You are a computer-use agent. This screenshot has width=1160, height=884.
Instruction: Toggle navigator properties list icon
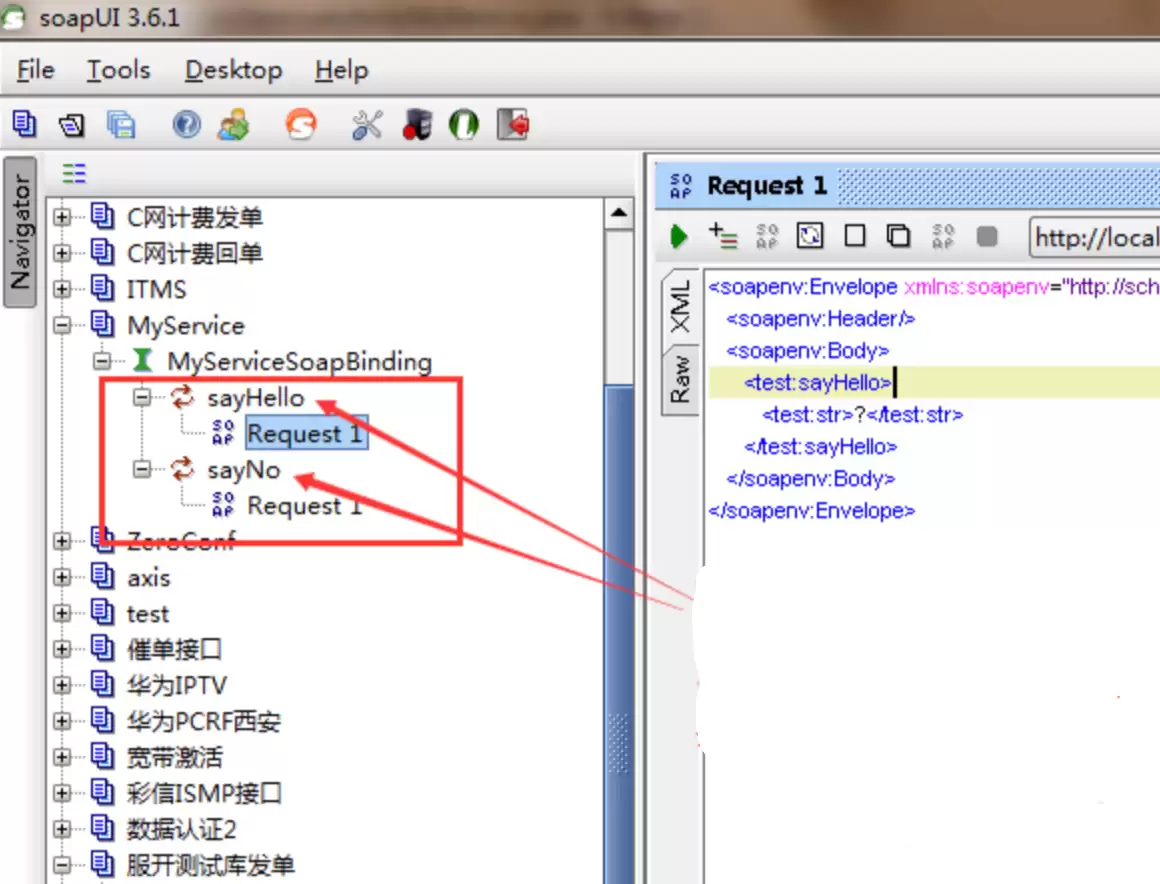(x=74, y=174)
